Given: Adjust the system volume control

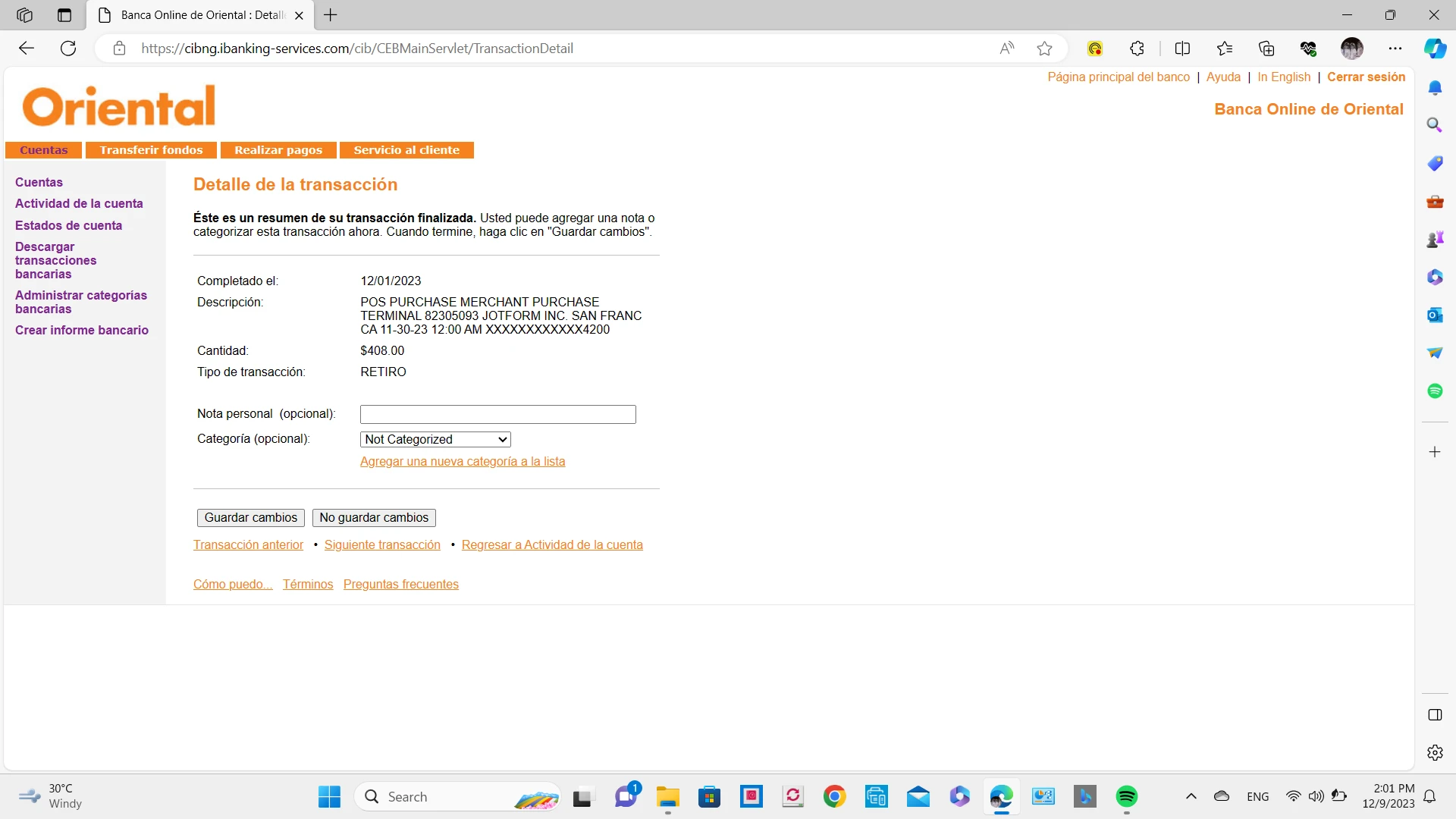Looking at the screenshot, I should 1316,796.
